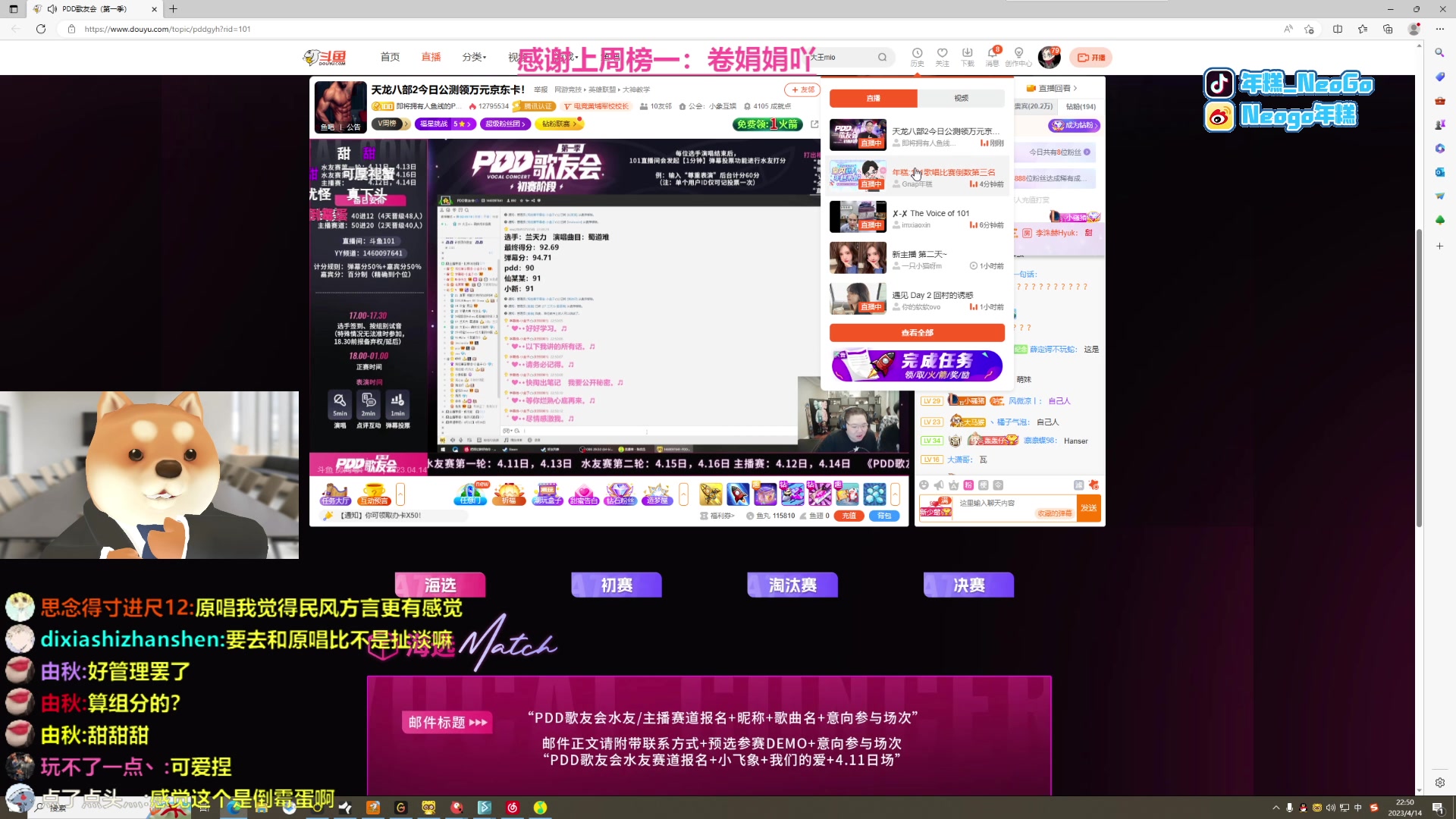The height and width of the screenshot is (819, 1456).
Task: Open the 下载 download icon
Action: click(x=967, y=57)
